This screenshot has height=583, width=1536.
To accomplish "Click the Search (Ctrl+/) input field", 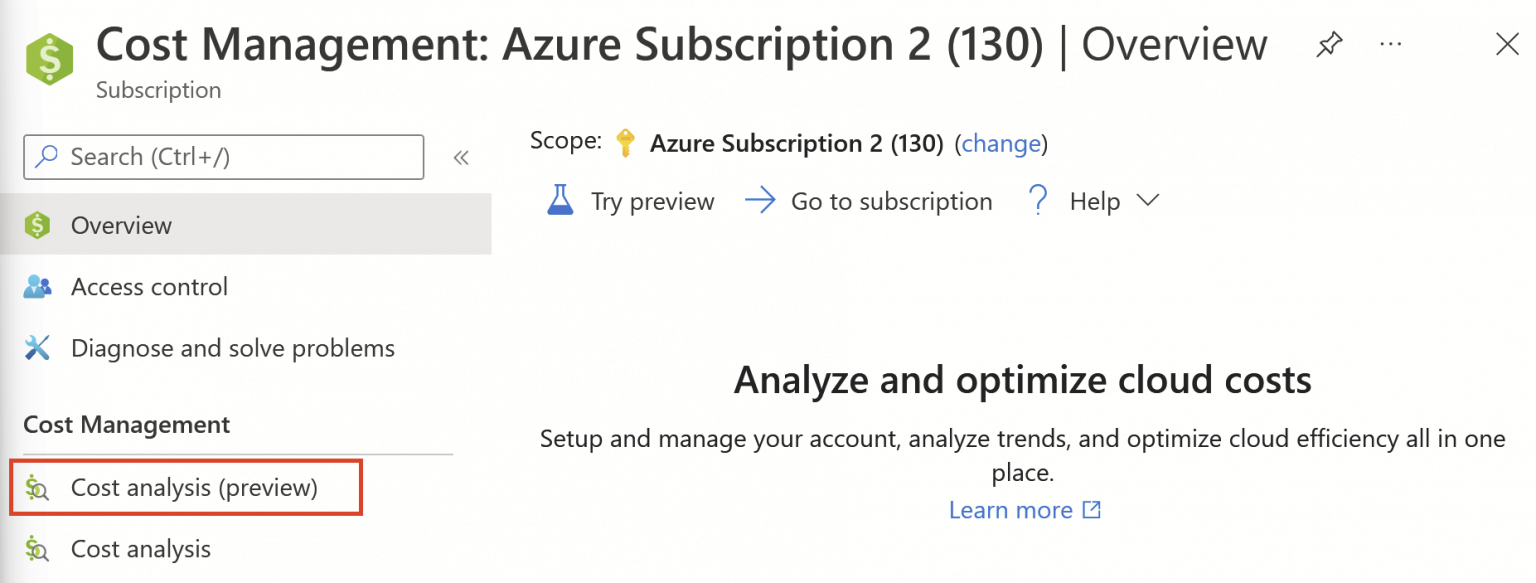I will tap(224, 157).
